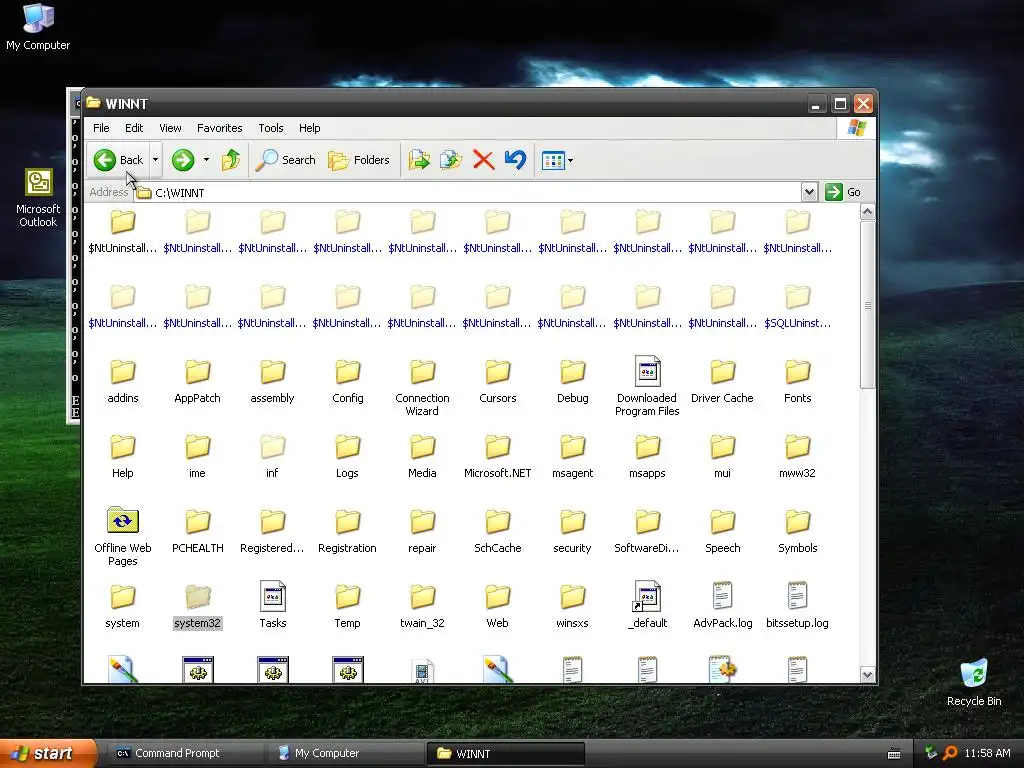This screenshot has width=1024, height=768.
Task: Select the Recycle Bin desktop icon
Action: point(974,683)
